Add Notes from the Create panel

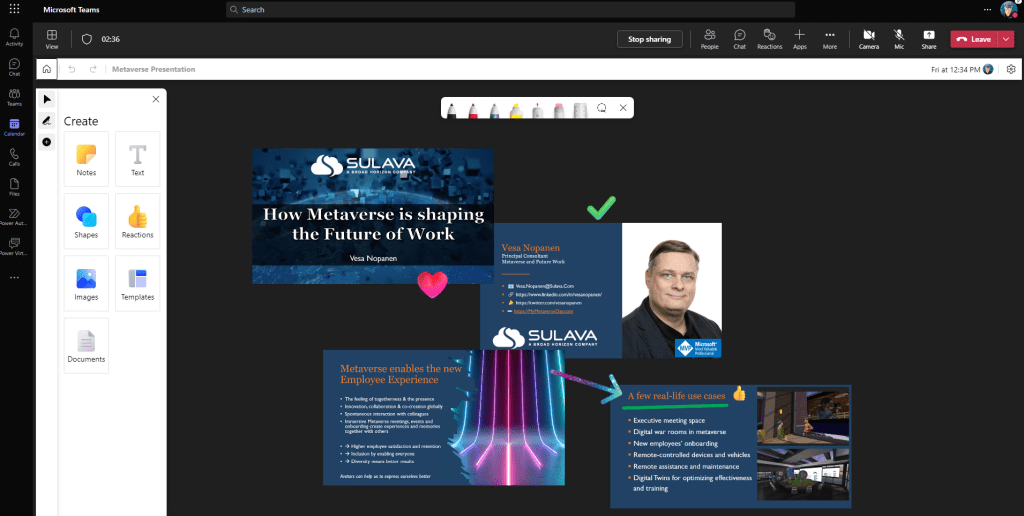[86, 159]
